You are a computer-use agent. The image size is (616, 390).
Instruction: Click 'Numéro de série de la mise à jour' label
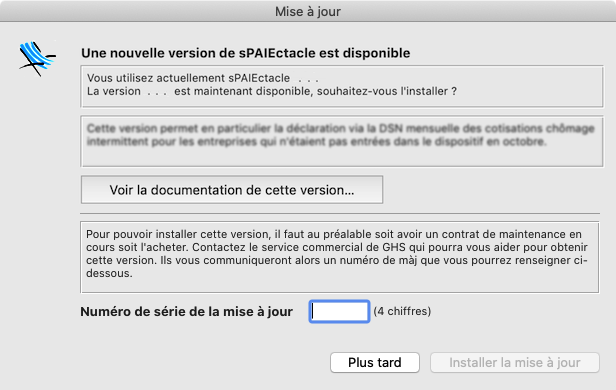[187, 311]
